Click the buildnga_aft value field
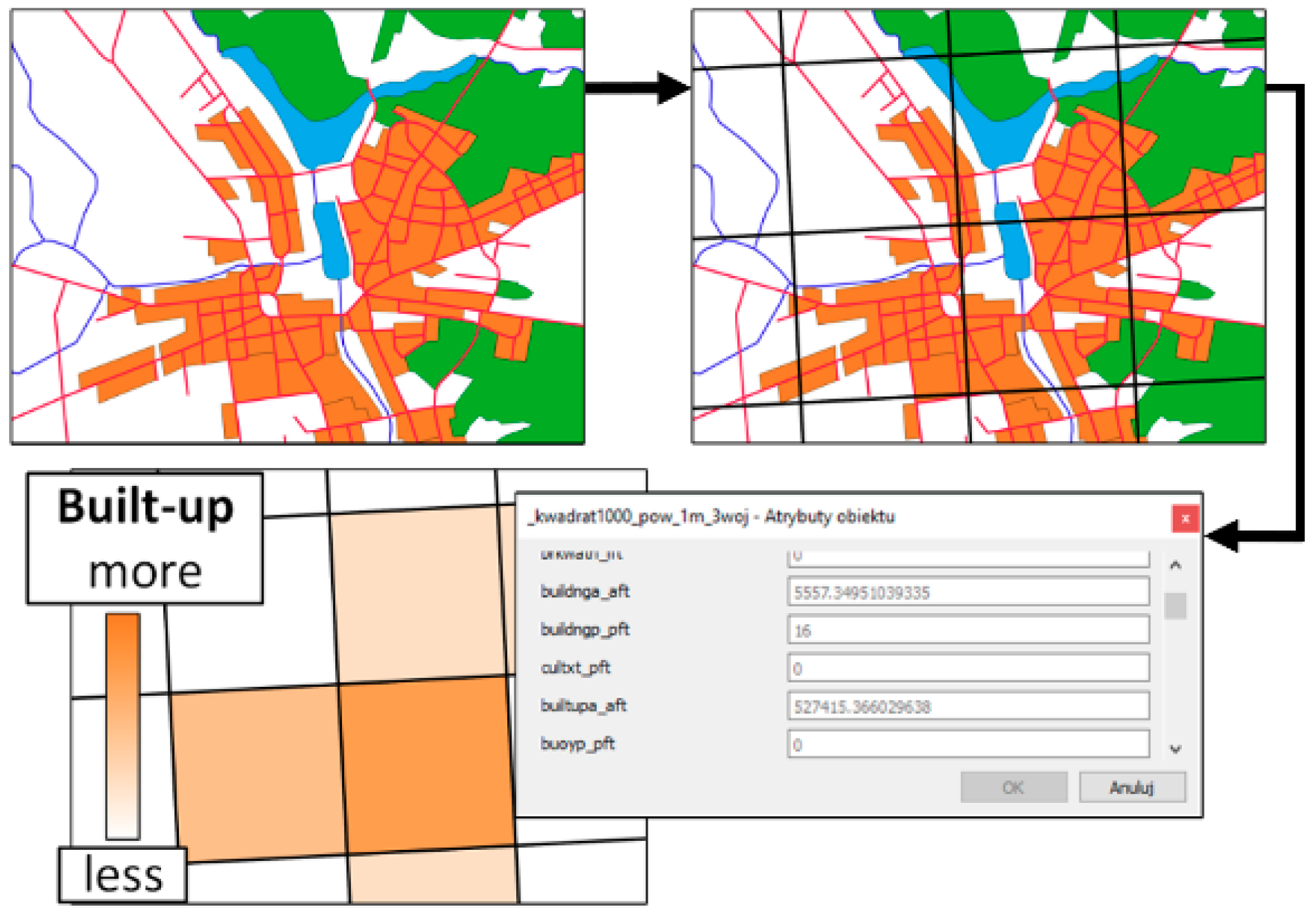Image resolution: width=1316 pixels, height=918 pixels. (968, 593)
